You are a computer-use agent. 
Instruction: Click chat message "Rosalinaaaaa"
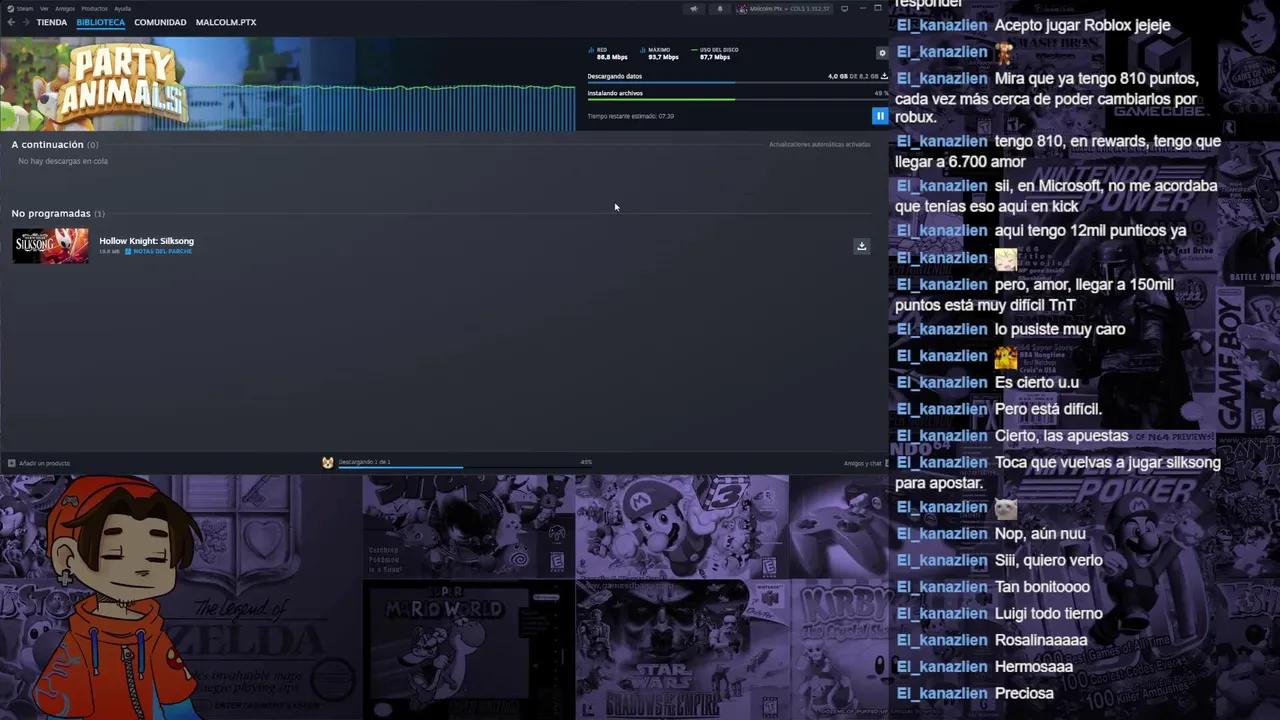[x=1041, y=640]
